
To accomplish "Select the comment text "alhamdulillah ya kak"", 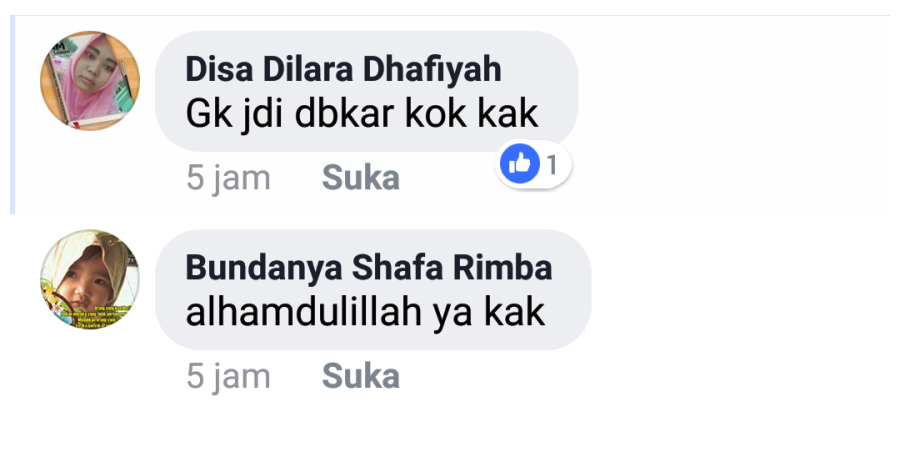I will [365, 312].
